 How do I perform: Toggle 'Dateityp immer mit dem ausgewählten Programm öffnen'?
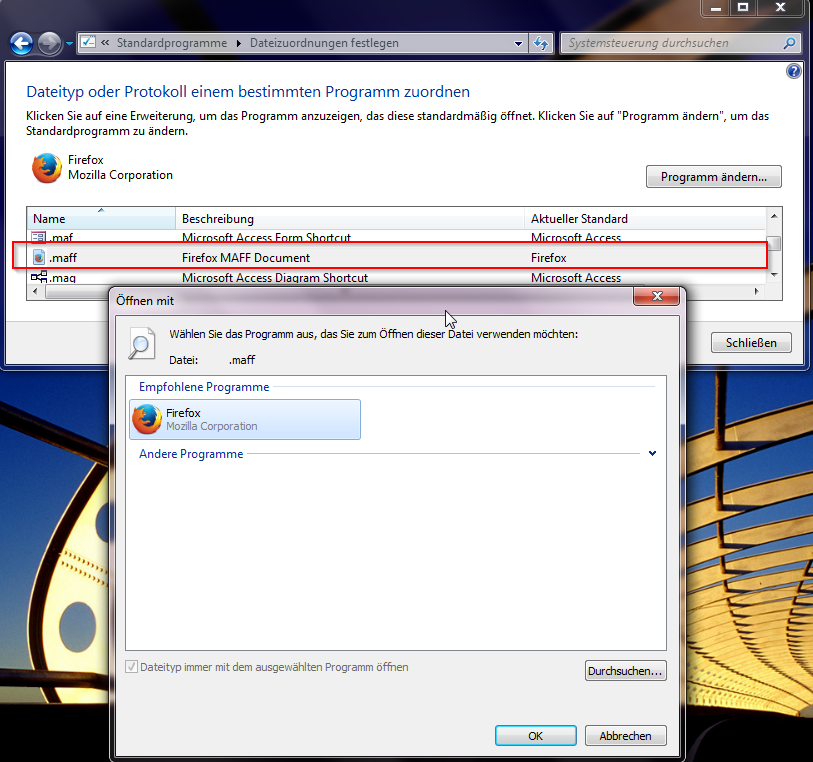(x=132, y=667)
